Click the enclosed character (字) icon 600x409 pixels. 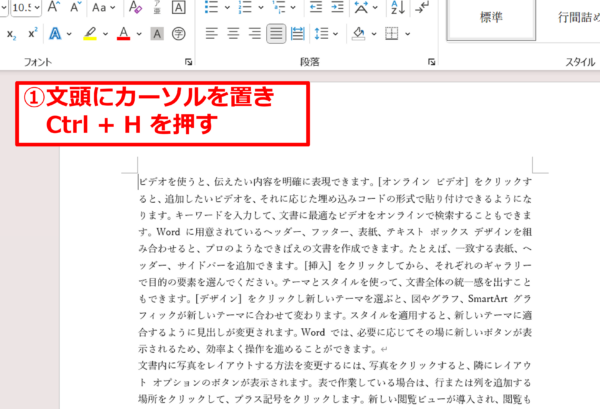179,33
